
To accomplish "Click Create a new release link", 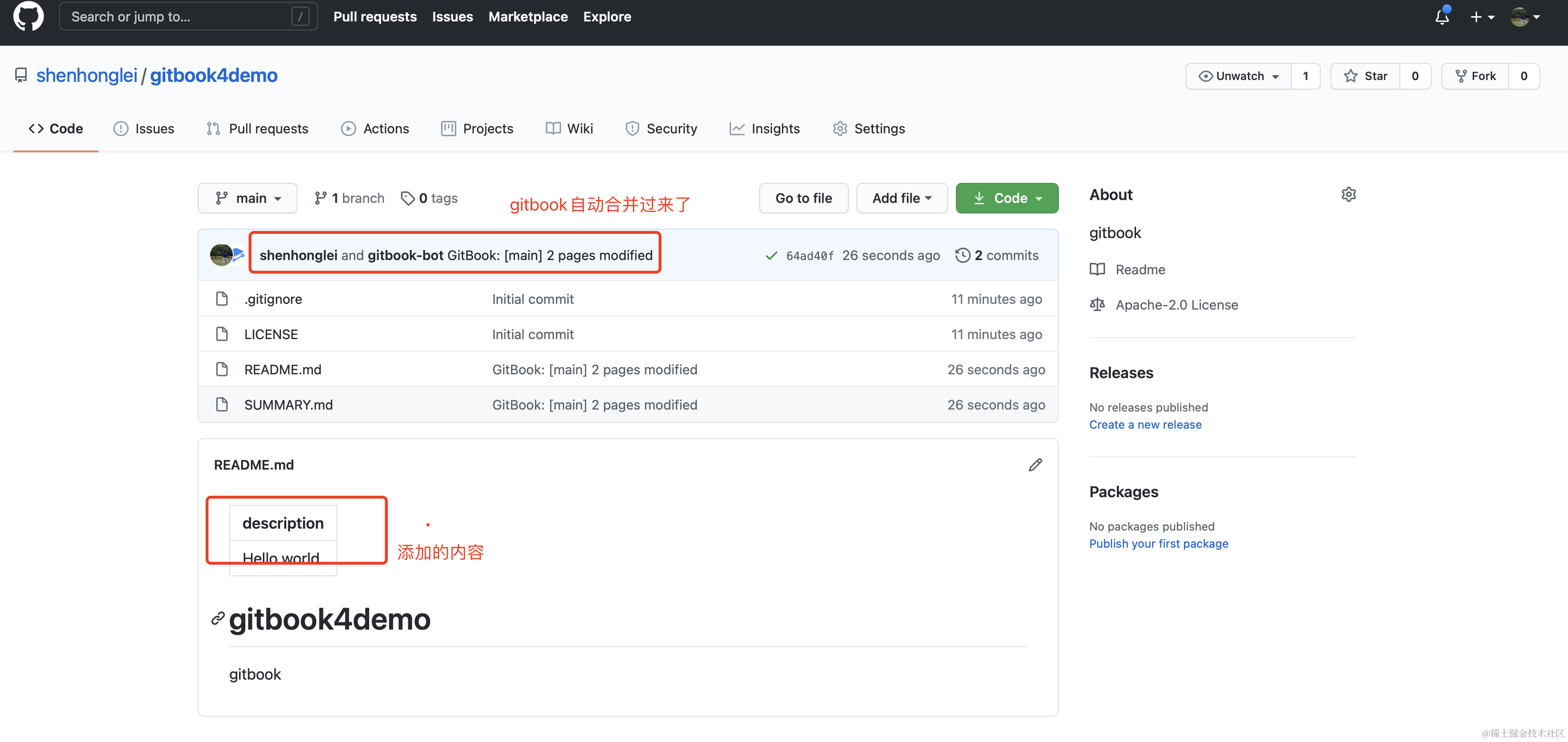I will tap(1145, 425).
